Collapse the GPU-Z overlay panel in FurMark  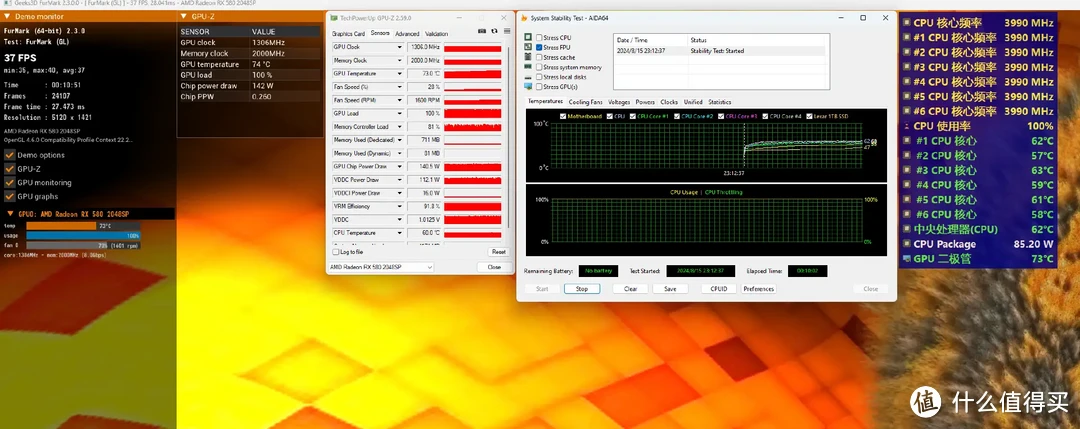[183, 17]
